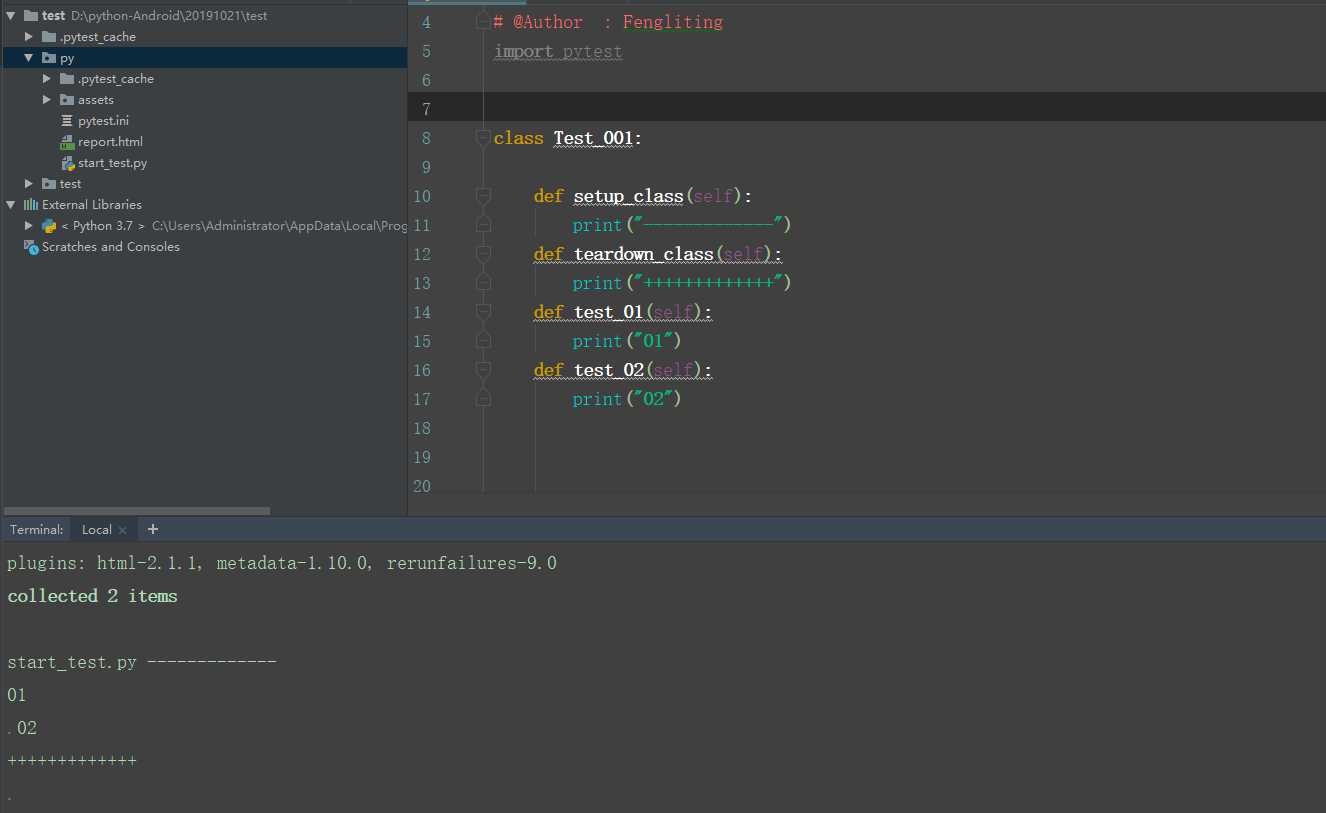This screenshot has height=813, width=1326.
Task: Click the Python 3.7 interpreter icon
Action: [49, 225]
